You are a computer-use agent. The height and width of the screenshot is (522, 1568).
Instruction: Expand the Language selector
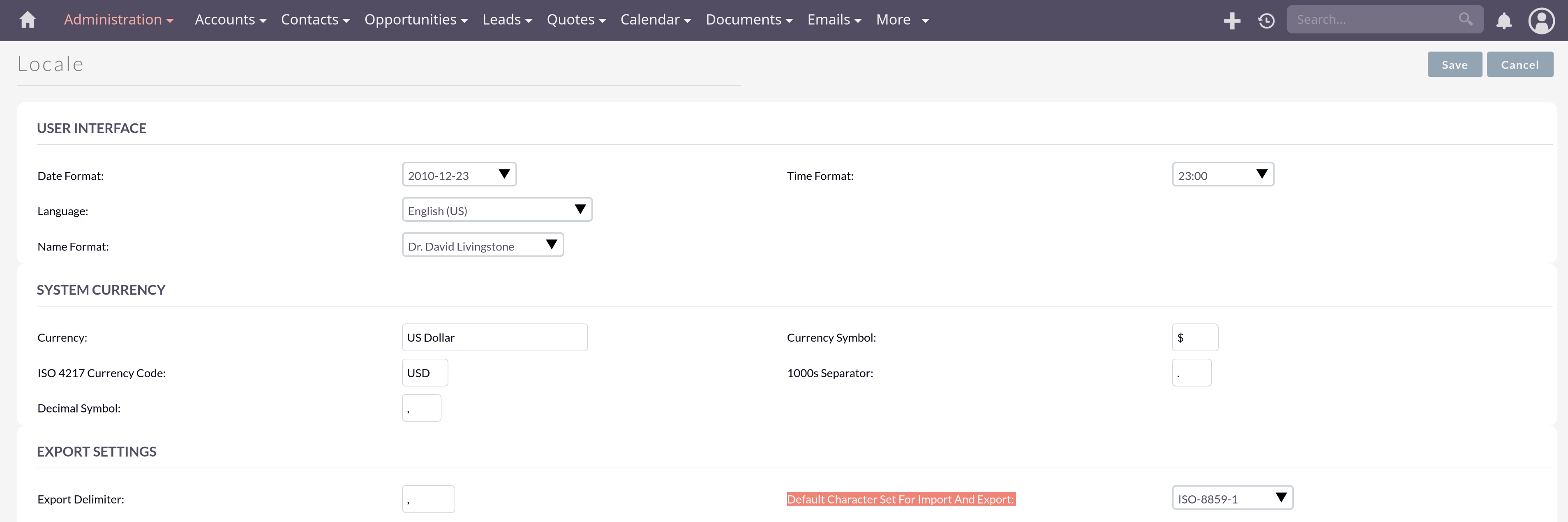click(496, 210)
